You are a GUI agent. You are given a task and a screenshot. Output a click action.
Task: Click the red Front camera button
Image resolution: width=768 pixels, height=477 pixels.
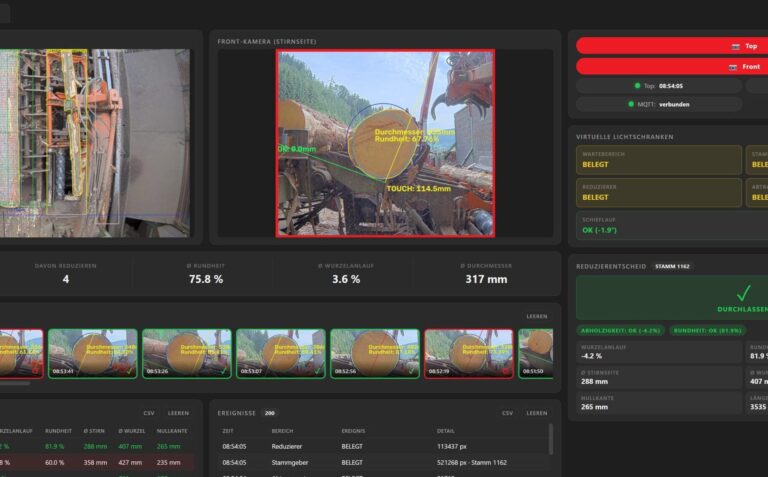pyautogui.click(x=672, y=67)
